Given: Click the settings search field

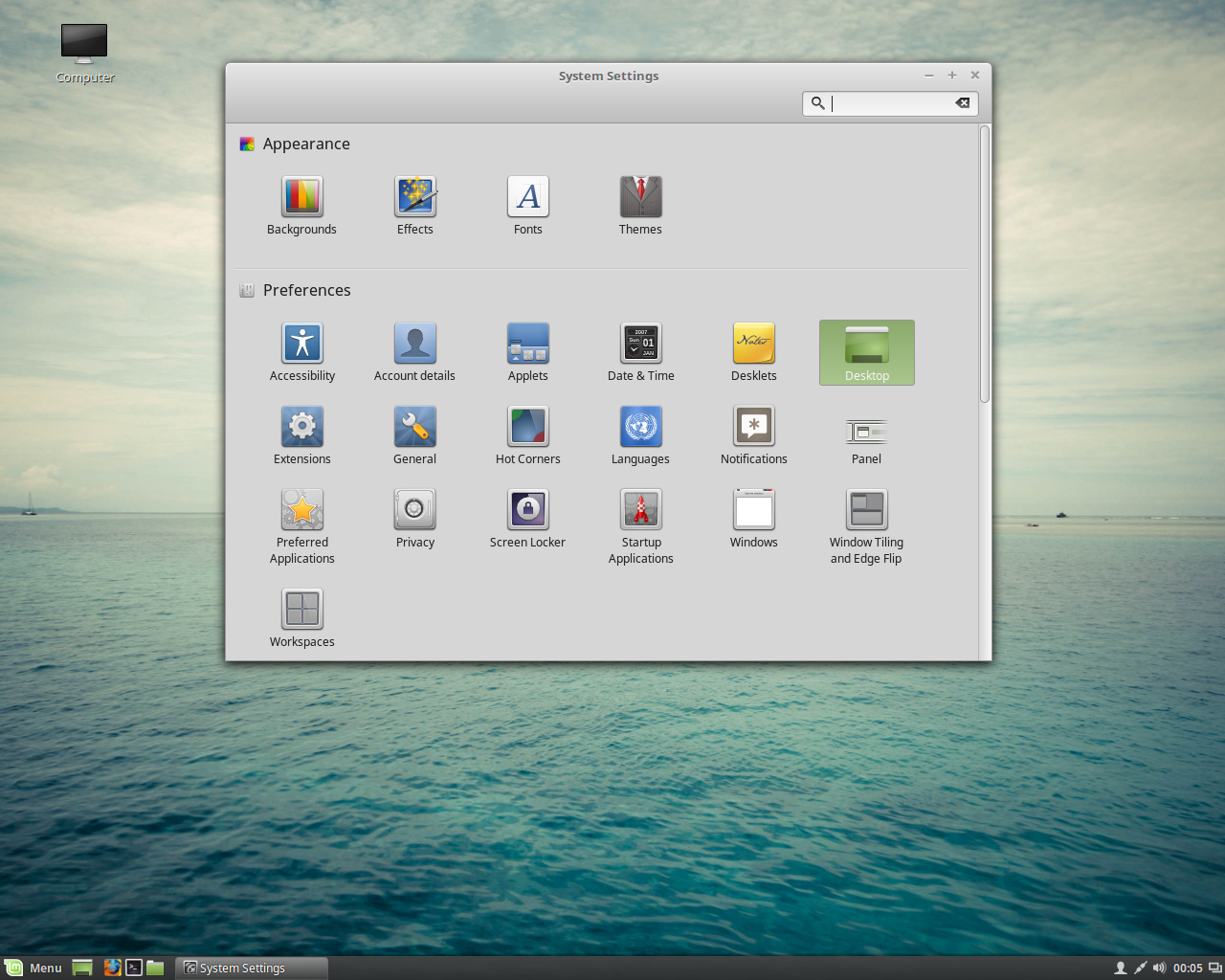Looking at the screenshot, I should click(x=890, y=103).
